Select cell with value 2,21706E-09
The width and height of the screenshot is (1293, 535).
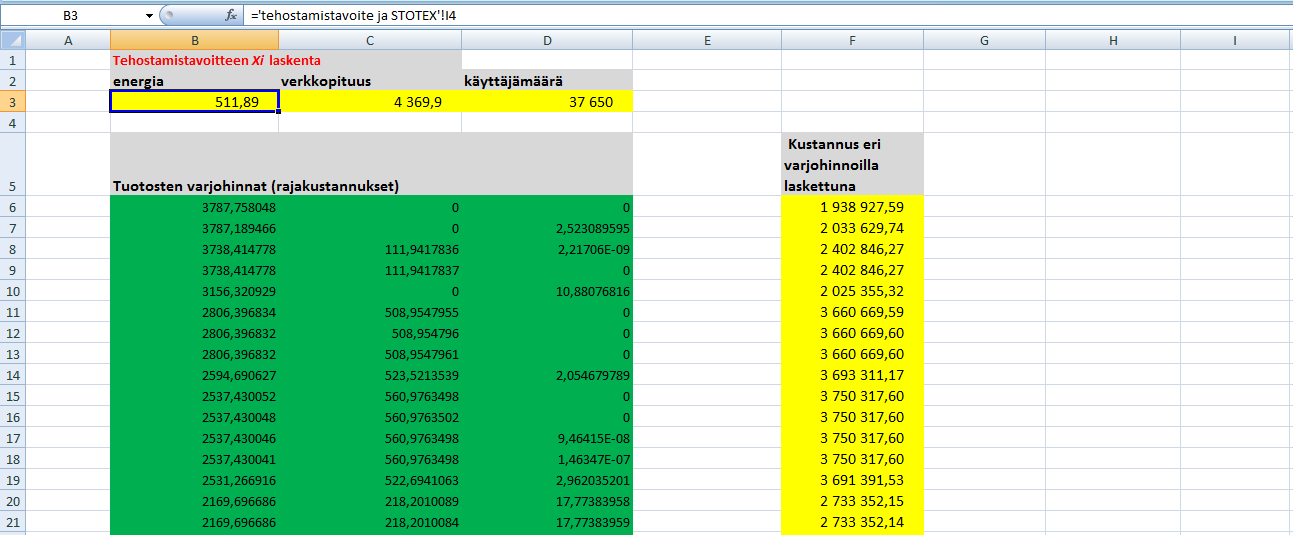point(547,249)
